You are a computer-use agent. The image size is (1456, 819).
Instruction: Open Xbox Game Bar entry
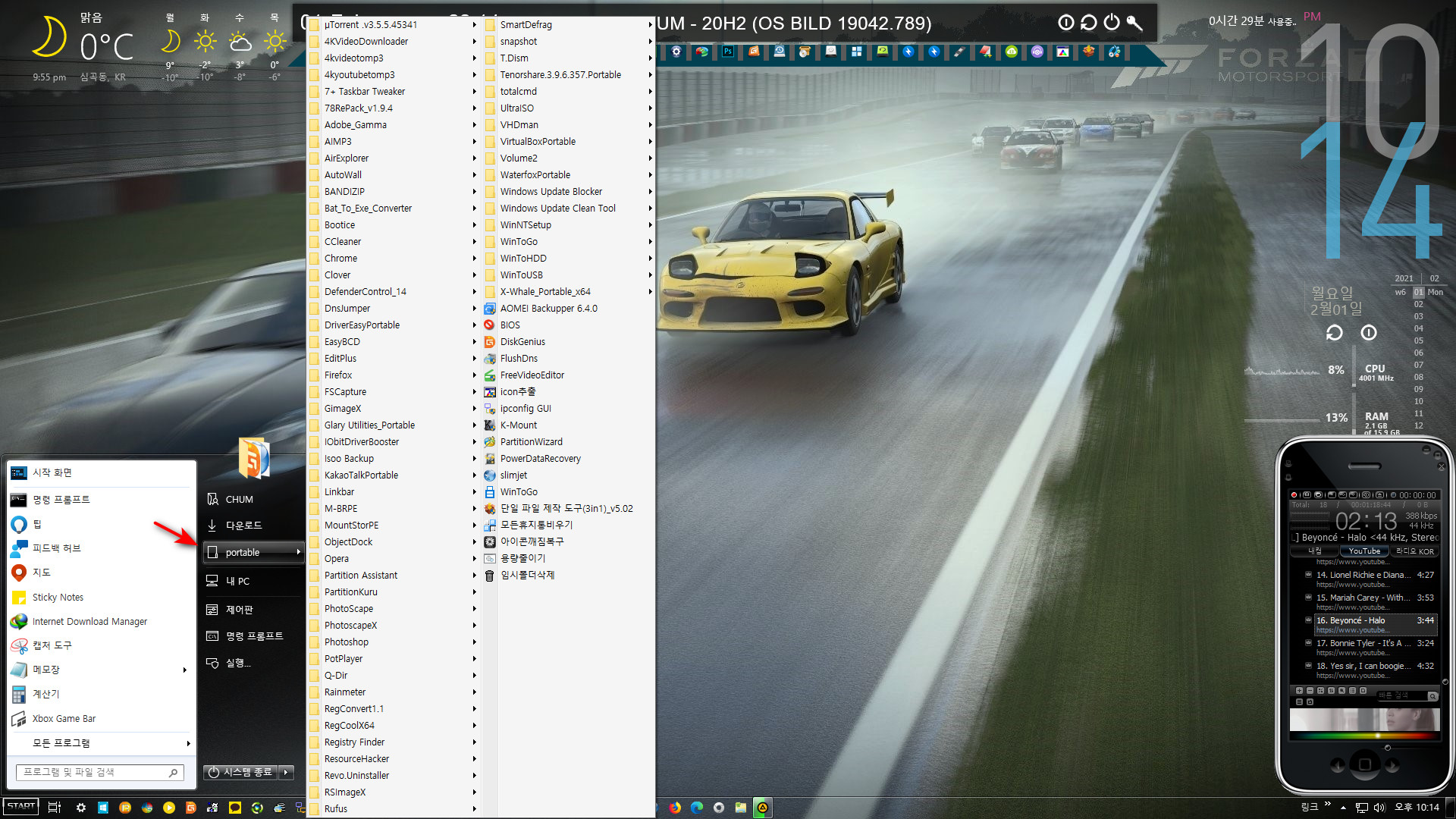[100, 719]
